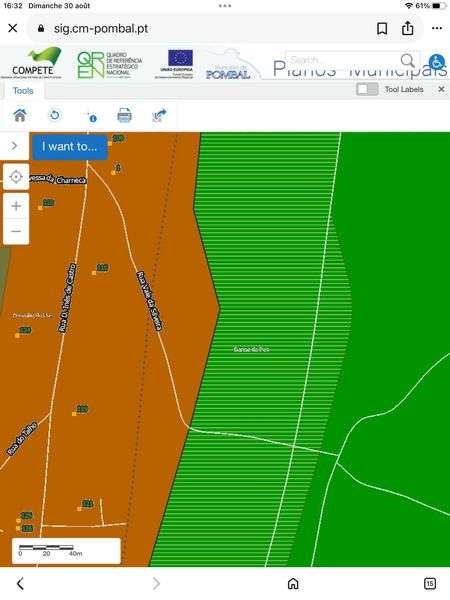Click the search magnifier icon

click(x=408, y=60)
